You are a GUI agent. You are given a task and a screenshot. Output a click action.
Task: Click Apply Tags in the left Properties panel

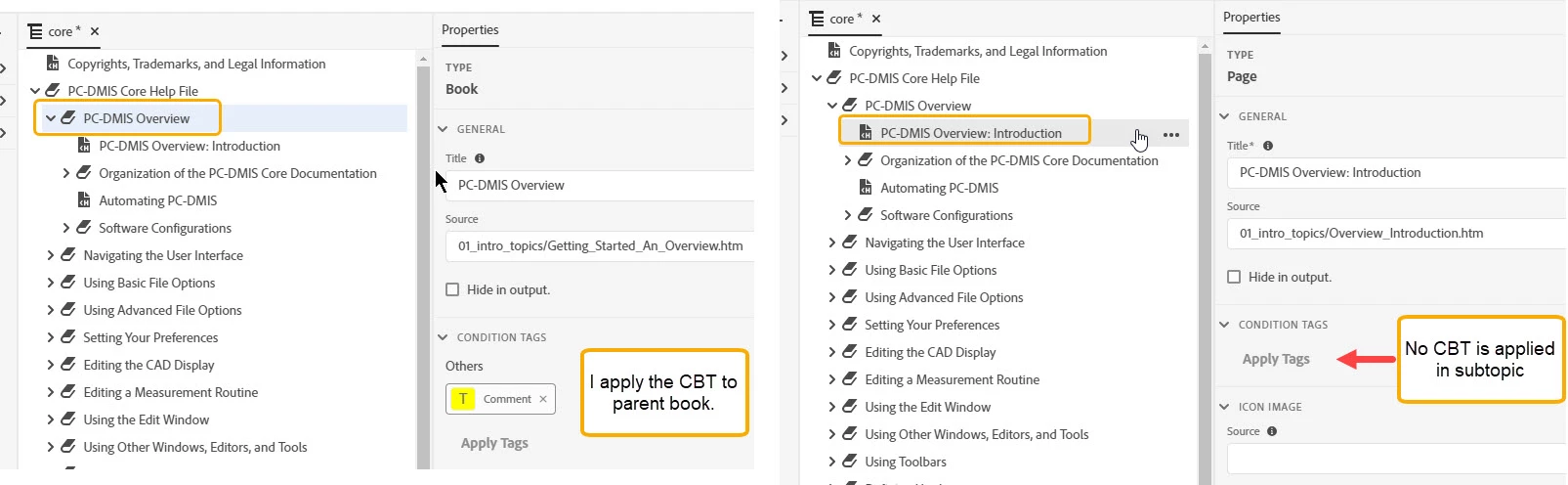(x=494, y=443)
